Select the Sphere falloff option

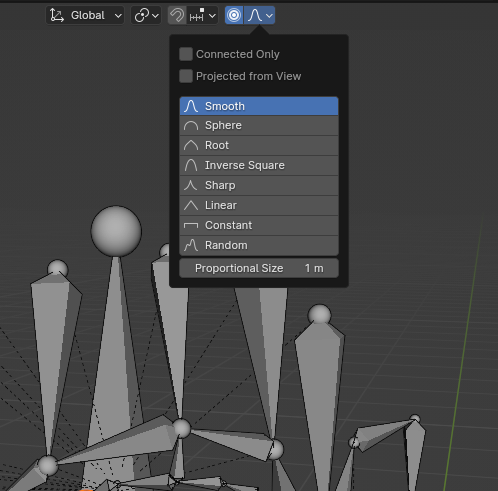click(x=259, y=126)
